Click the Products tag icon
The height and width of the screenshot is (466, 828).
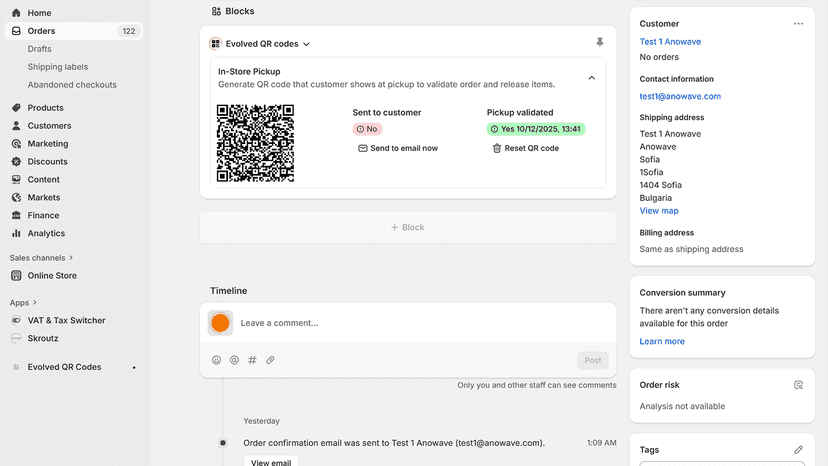tap(16, 108)
